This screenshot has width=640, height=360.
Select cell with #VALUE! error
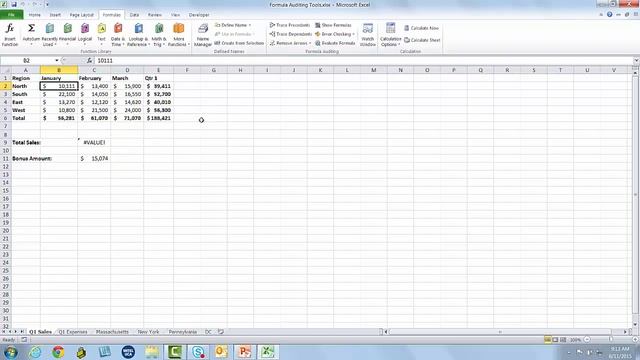point(94,142)
